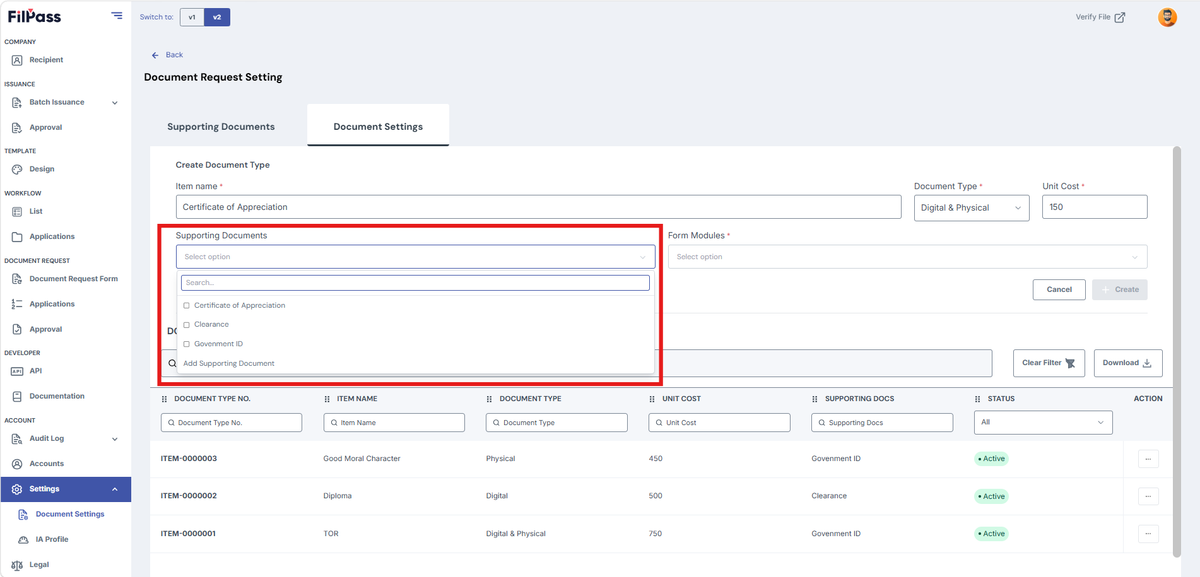The image size is (1200, 577).
Task: Click the Documentation icon
Action: coord(17,396)
